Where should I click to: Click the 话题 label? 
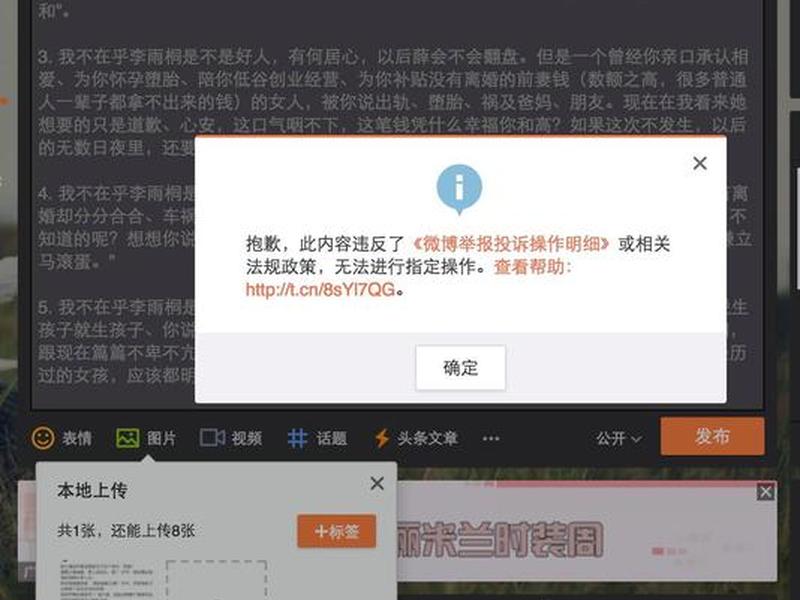click(332, 438)
